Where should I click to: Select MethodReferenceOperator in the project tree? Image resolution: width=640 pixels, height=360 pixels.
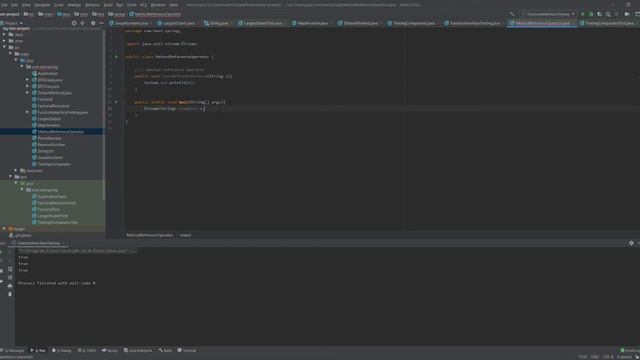pos(60,132)
